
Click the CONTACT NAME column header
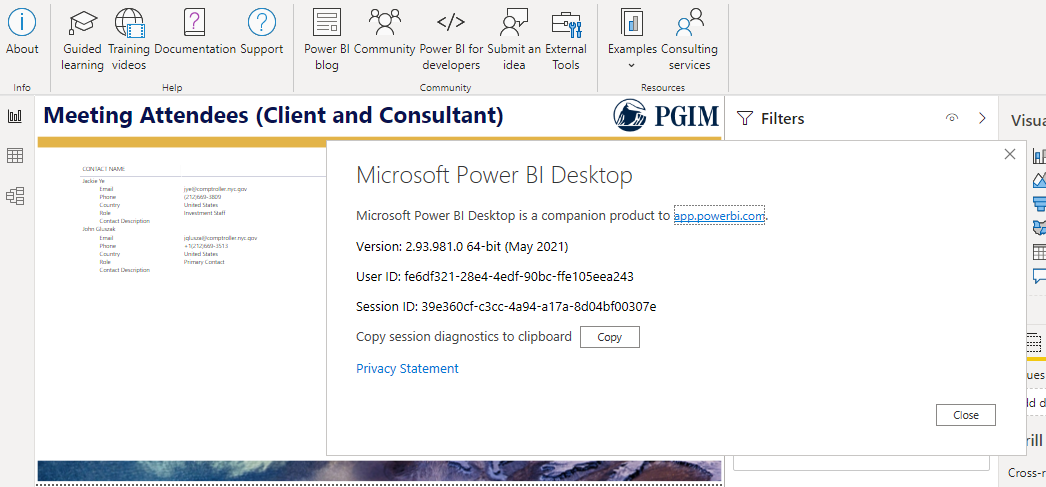point(103,169)
